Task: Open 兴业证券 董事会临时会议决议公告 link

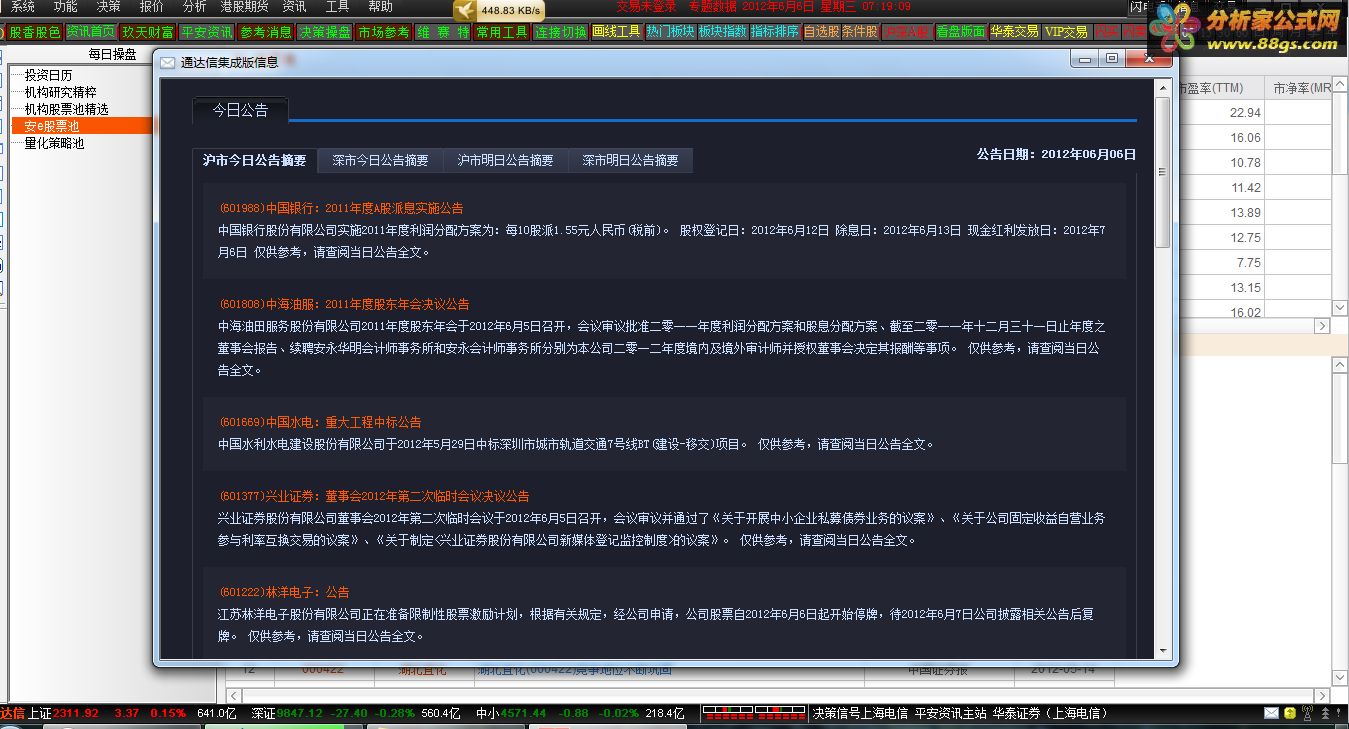Action: pos(374,496)
